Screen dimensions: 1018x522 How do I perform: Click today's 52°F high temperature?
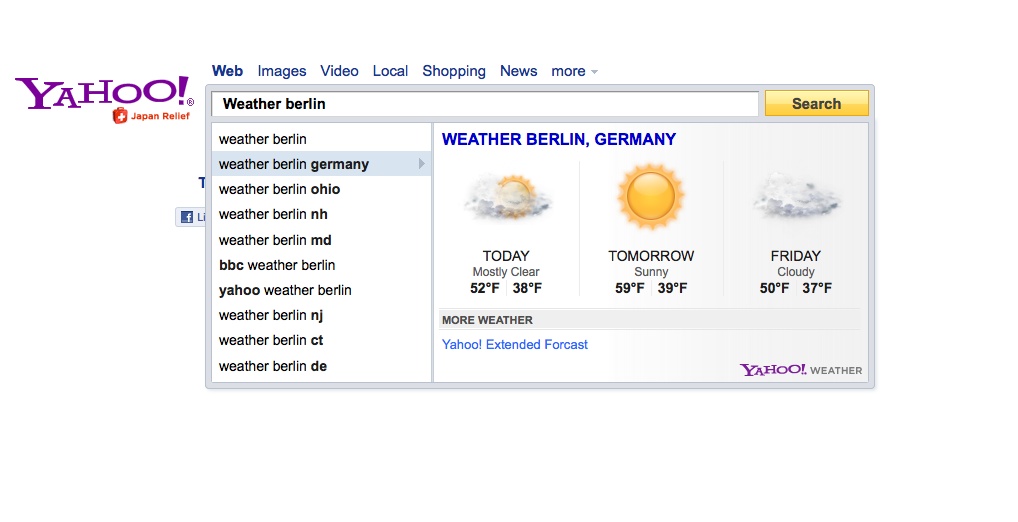(x=485, y=288)
